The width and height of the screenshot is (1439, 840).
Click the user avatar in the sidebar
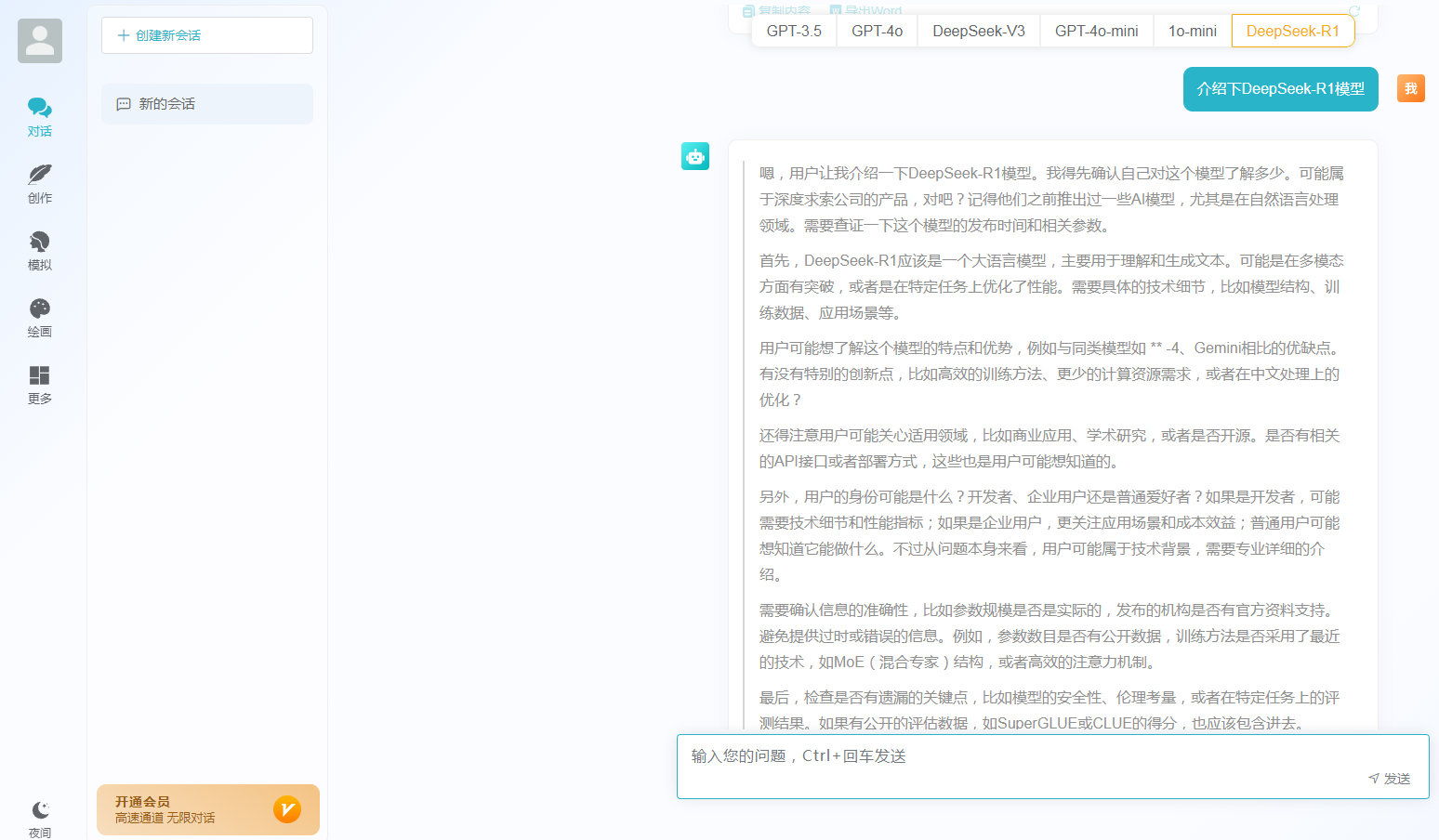coord(40,41)
